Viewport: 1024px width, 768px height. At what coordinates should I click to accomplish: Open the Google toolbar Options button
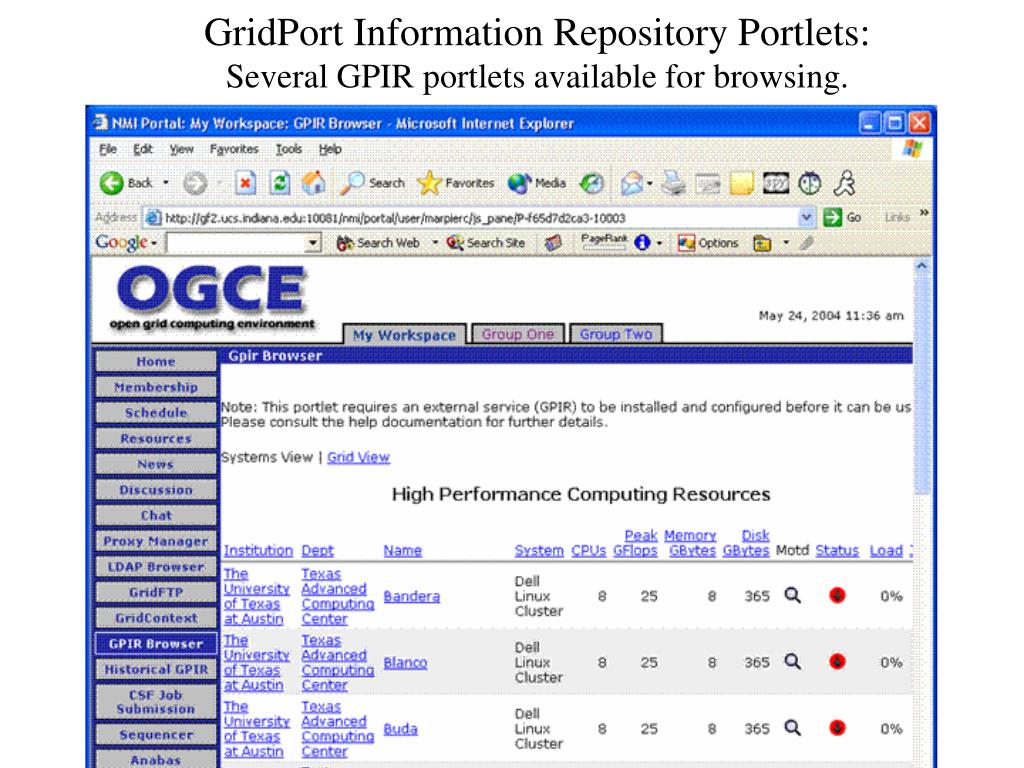coord(708,243)
